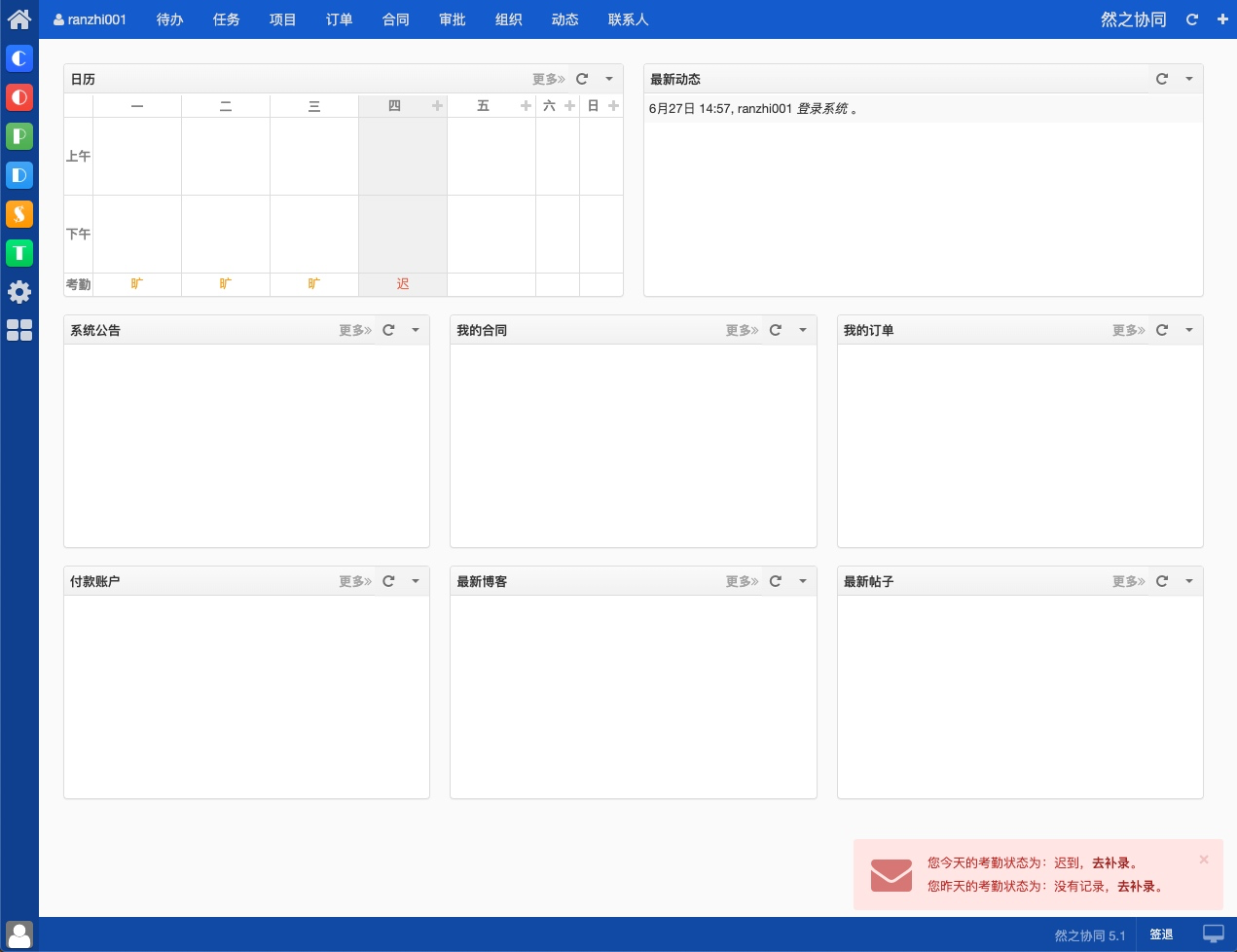Go to the 项目 menu
The height and width of the screenshot is (952, 1237).
[283, 19]
